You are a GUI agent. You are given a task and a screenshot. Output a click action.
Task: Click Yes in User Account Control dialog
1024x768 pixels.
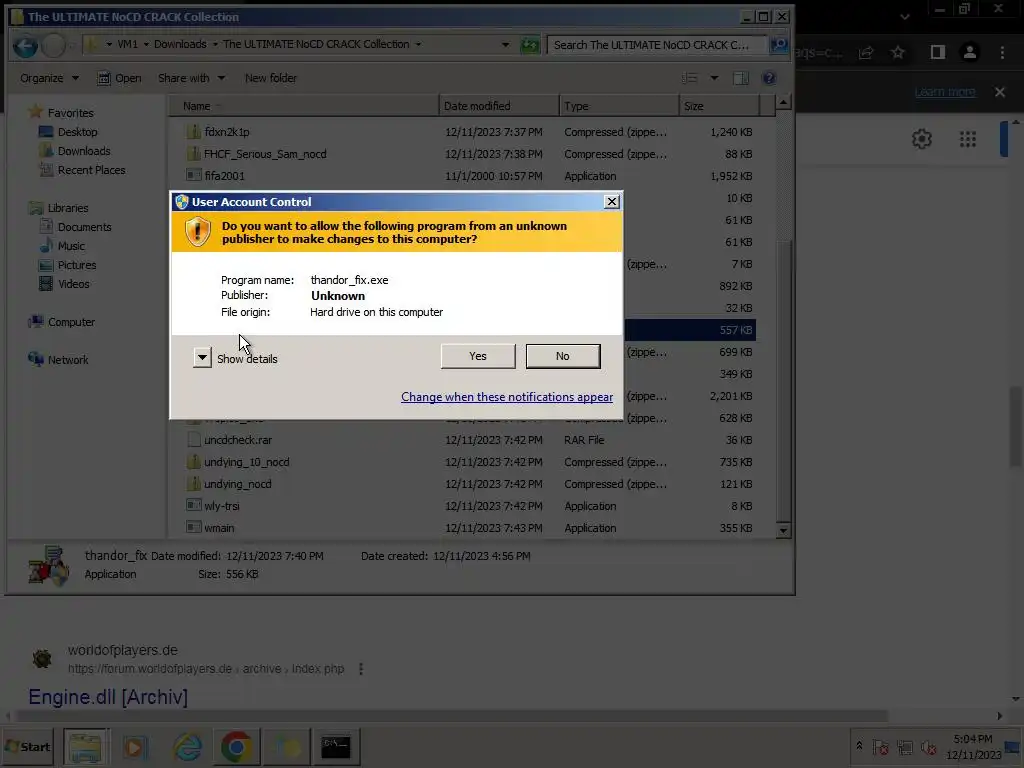click(x=477, y=356)
